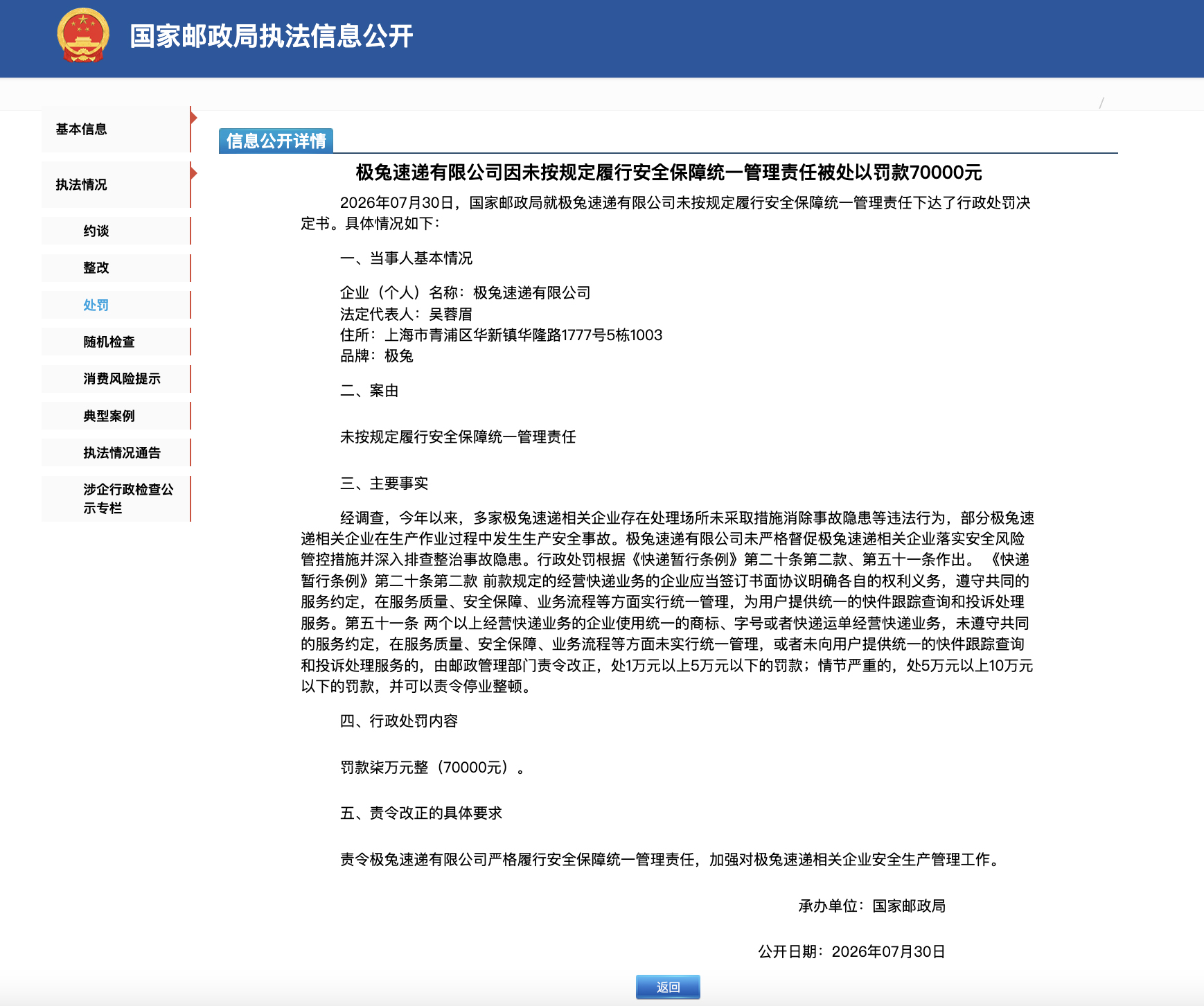This screenshot has width=1204, height=1006.
Task: Select the highlighted 处罚 sidebar item
Action: (x=116, y=305)
